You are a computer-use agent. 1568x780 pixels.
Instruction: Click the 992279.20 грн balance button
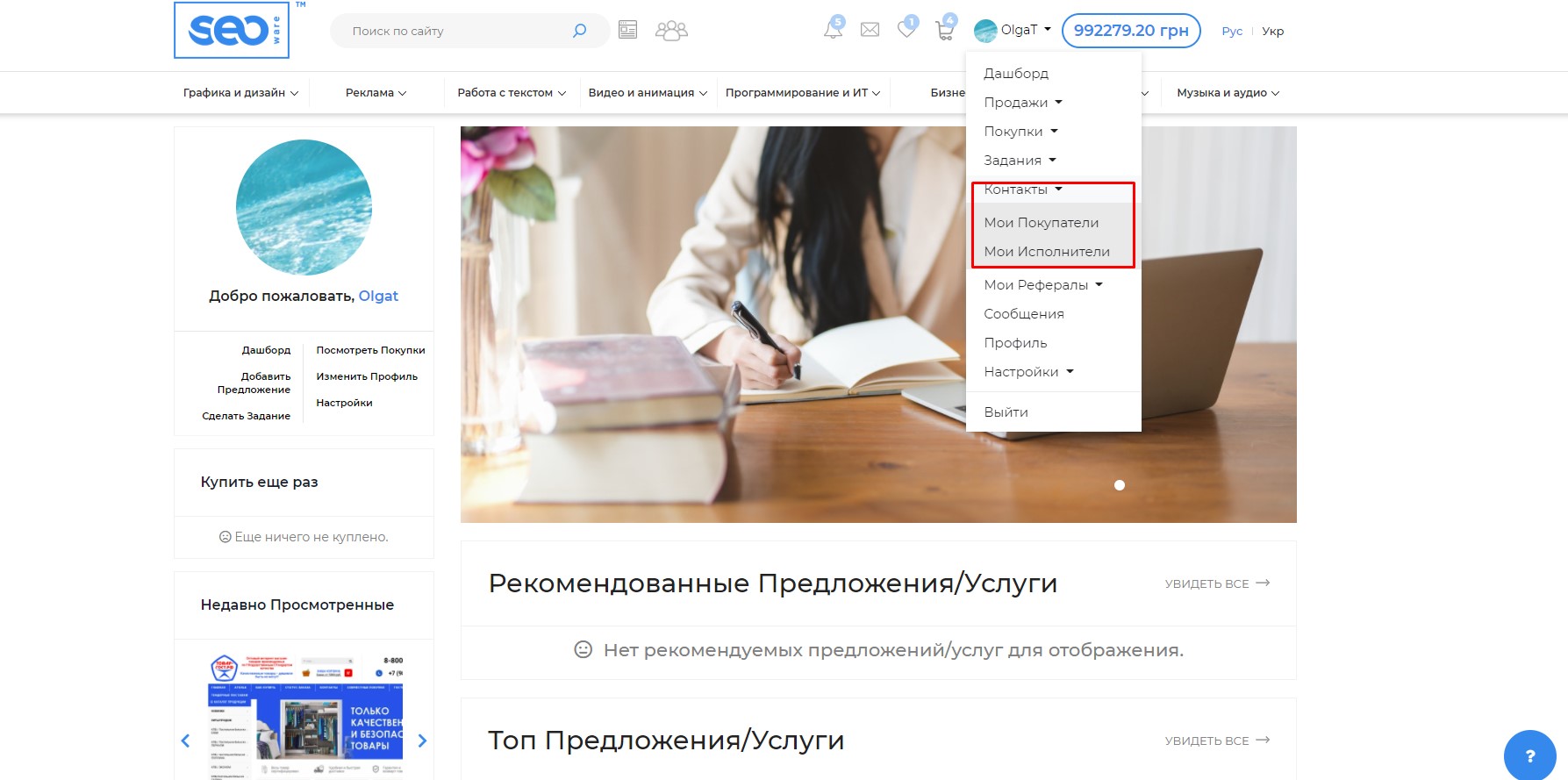tap(1130, 31)
